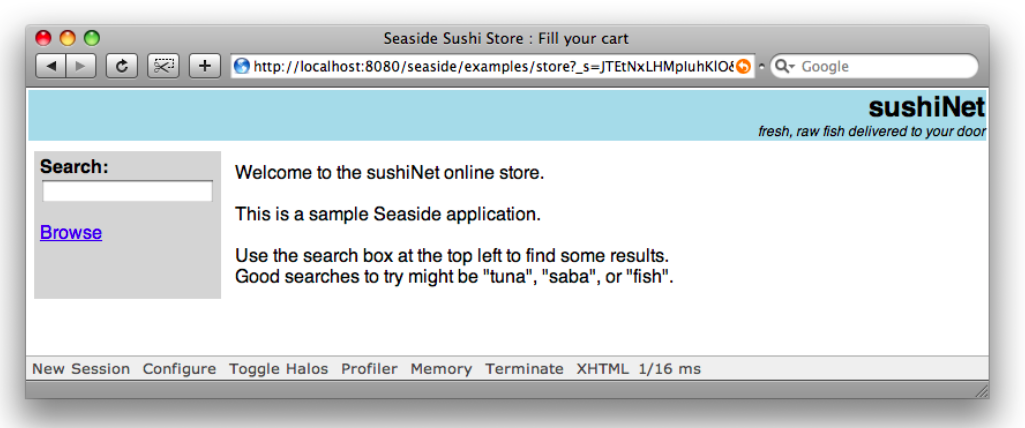The image size is (1025, 428).
Task: Click the XHTML validation link
Action: tap(602, 369)
